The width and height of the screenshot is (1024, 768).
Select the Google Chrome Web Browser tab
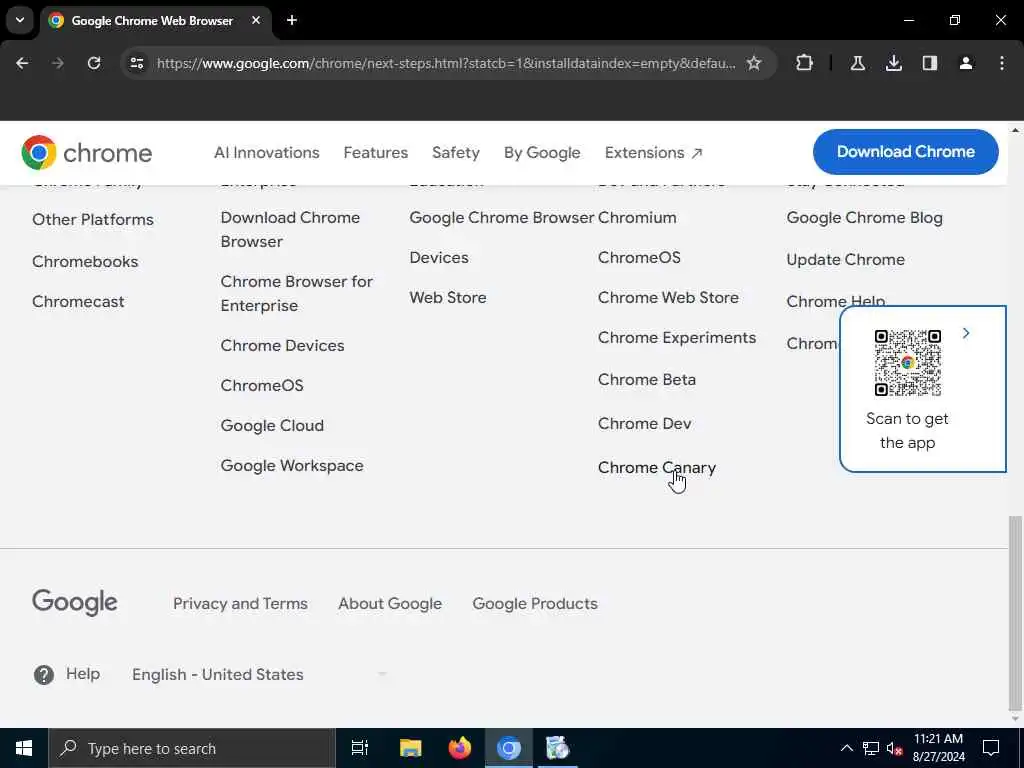point(155,21)
